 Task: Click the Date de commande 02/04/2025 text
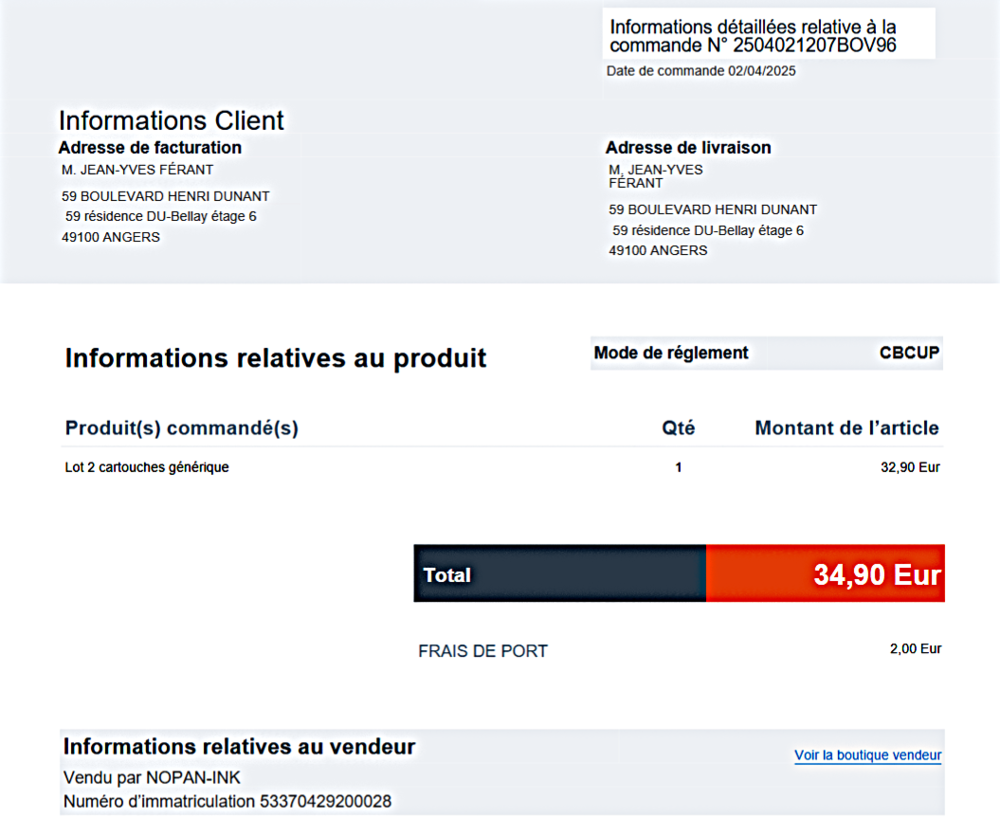(701, 71)
